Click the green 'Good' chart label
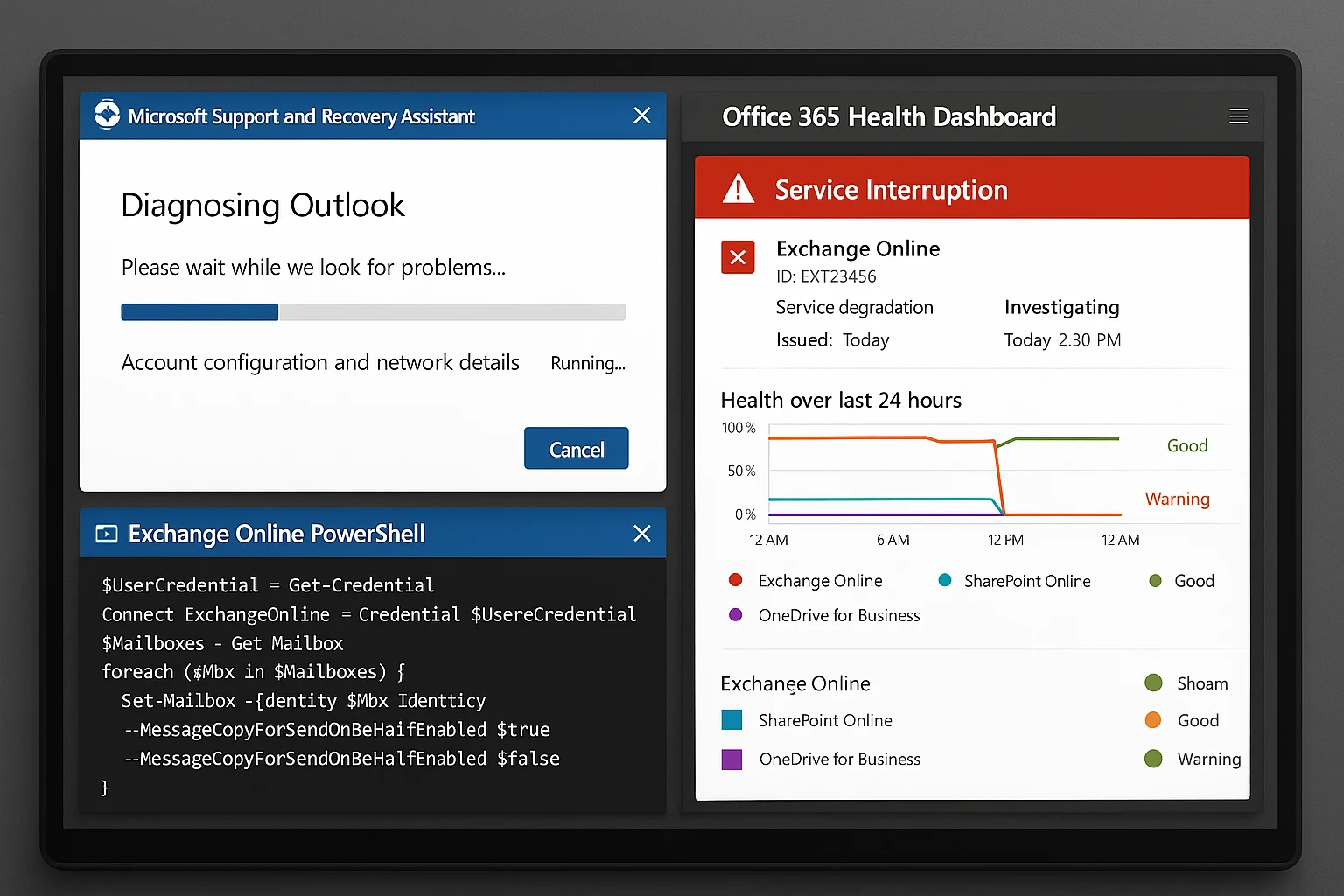Image resolution: width=1344 pixels, height=896 pixels. coord(1187,446)
